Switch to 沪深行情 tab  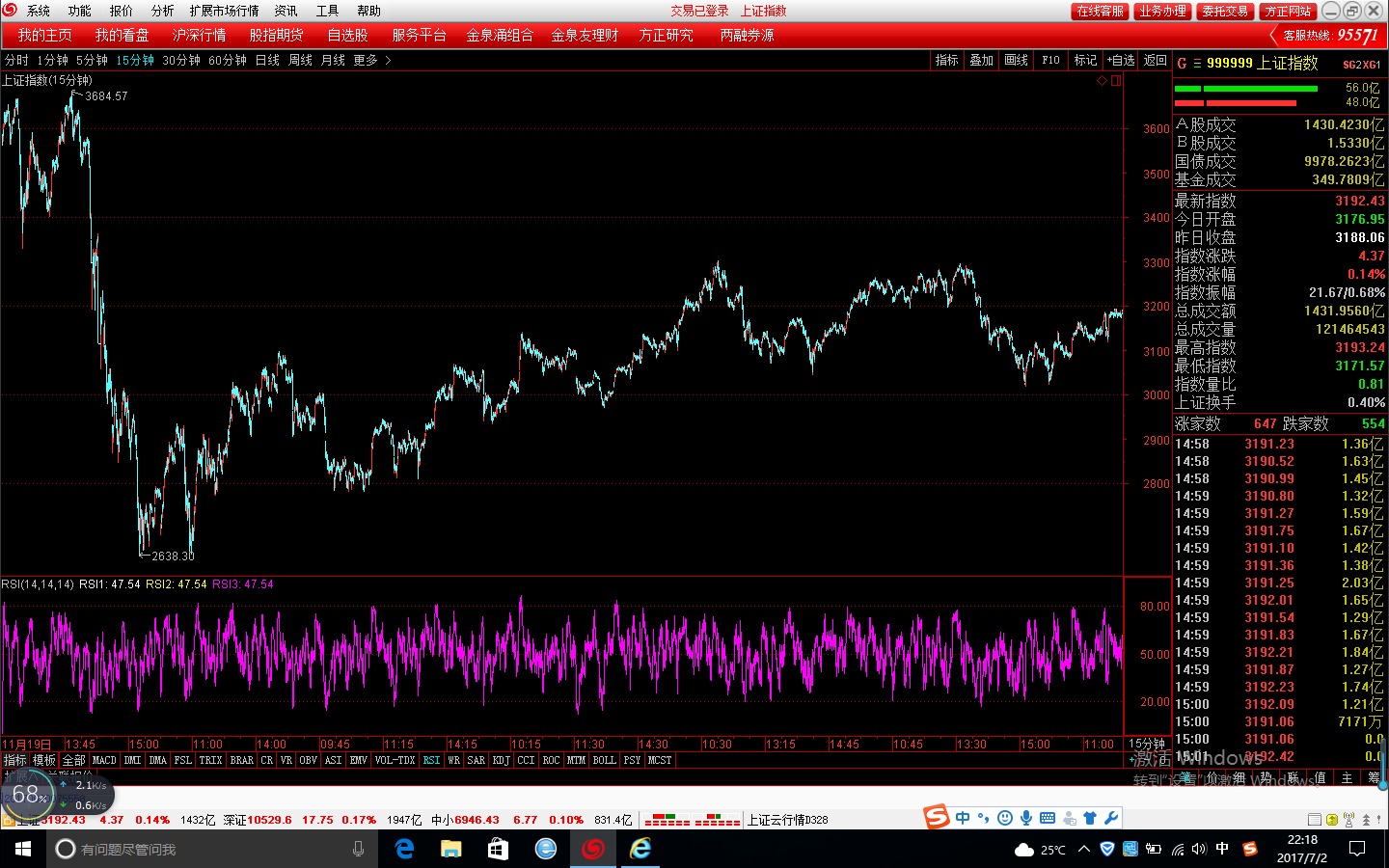click(200, 35)
